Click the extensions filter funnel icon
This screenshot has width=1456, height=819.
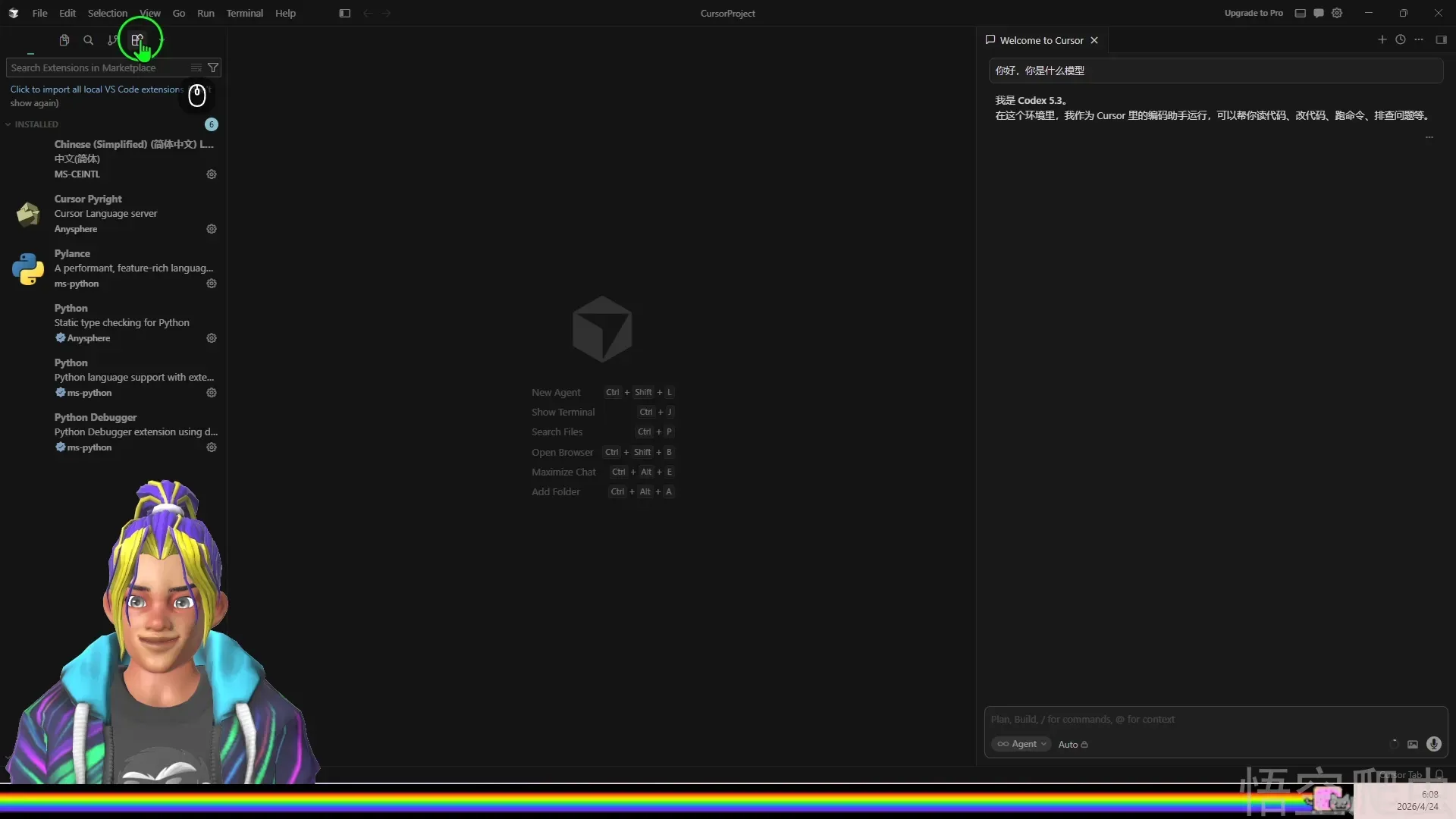click(x=213, y=67)
